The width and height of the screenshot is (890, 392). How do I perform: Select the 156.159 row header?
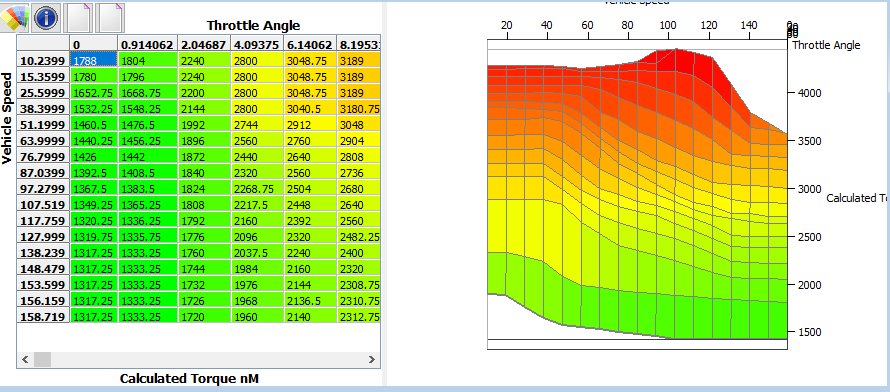tap(43, 300)
